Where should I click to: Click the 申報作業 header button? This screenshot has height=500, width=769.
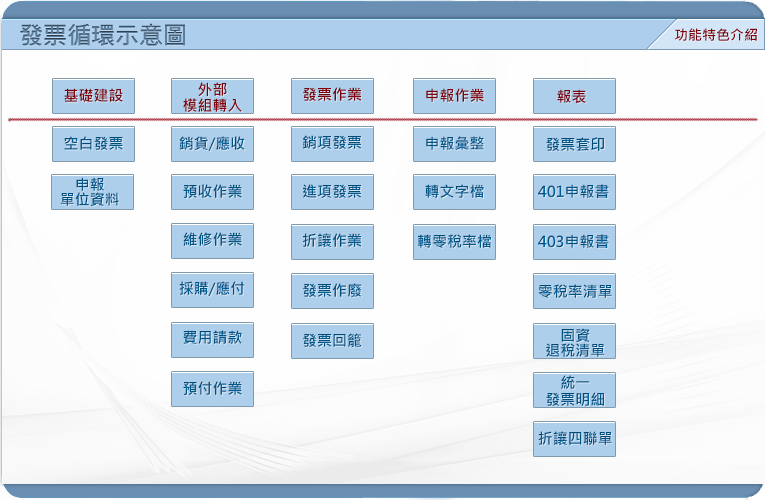coord(454,96)
